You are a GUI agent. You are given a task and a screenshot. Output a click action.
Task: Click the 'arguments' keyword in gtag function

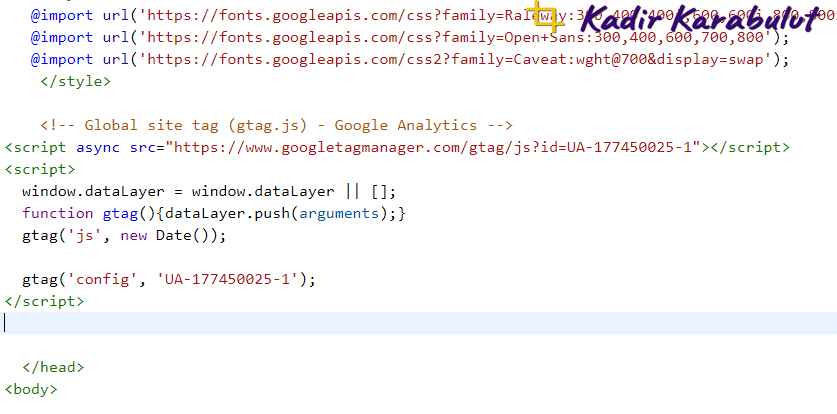(x=339, y=213)
